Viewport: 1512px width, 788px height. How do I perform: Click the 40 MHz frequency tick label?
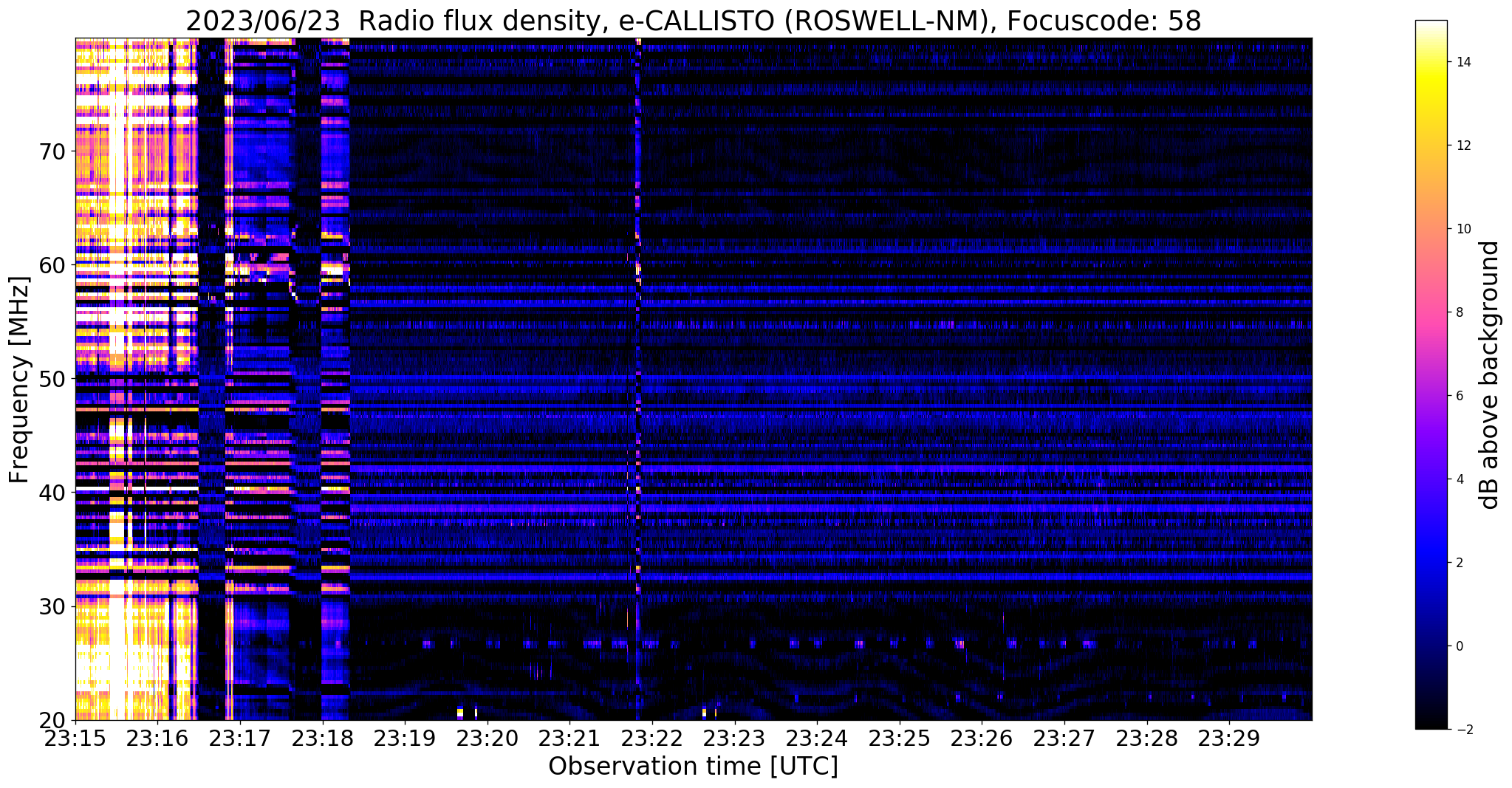point(51,493)
